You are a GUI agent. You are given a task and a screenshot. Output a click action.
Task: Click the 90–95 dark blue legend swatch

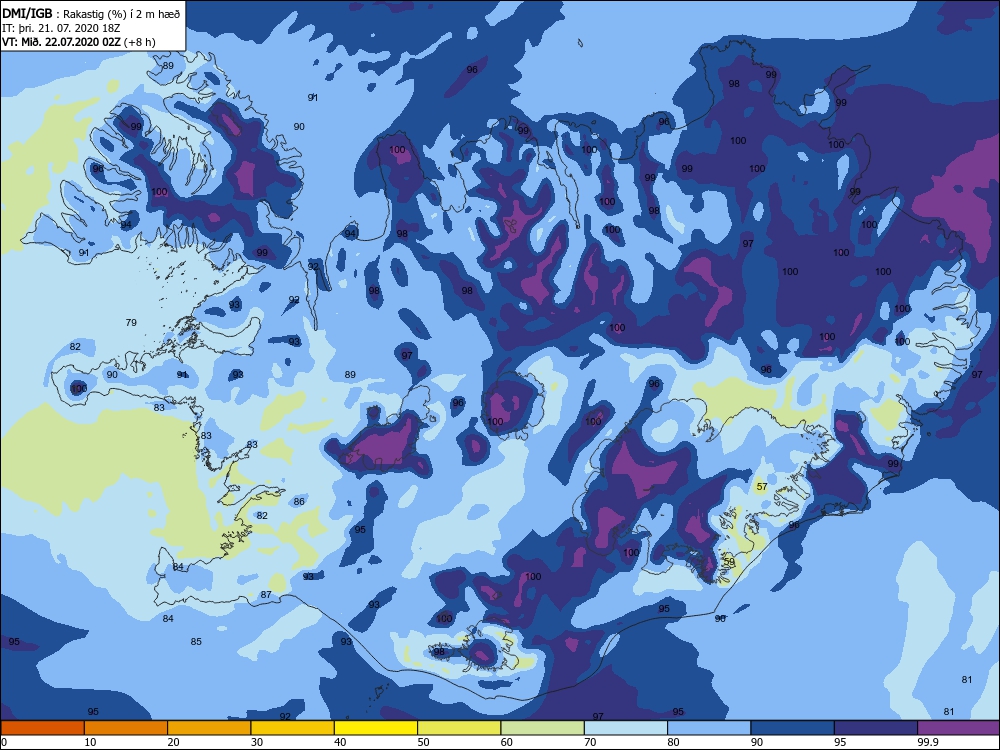793,728
